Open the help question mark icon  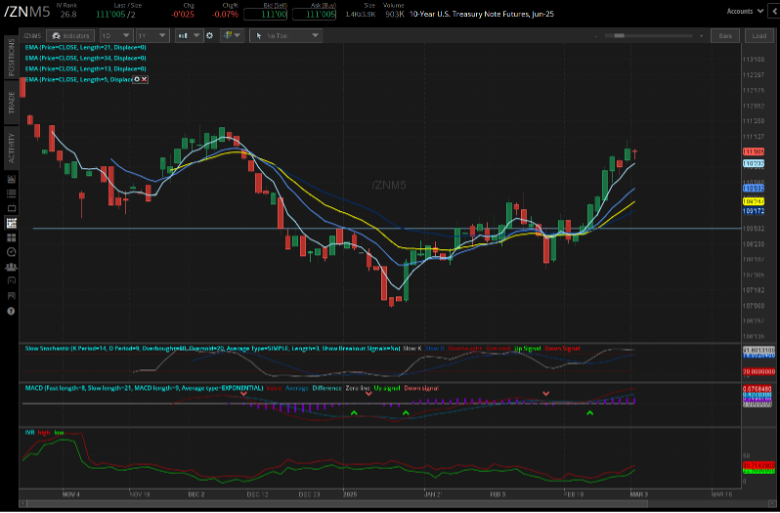coord(11,311)
